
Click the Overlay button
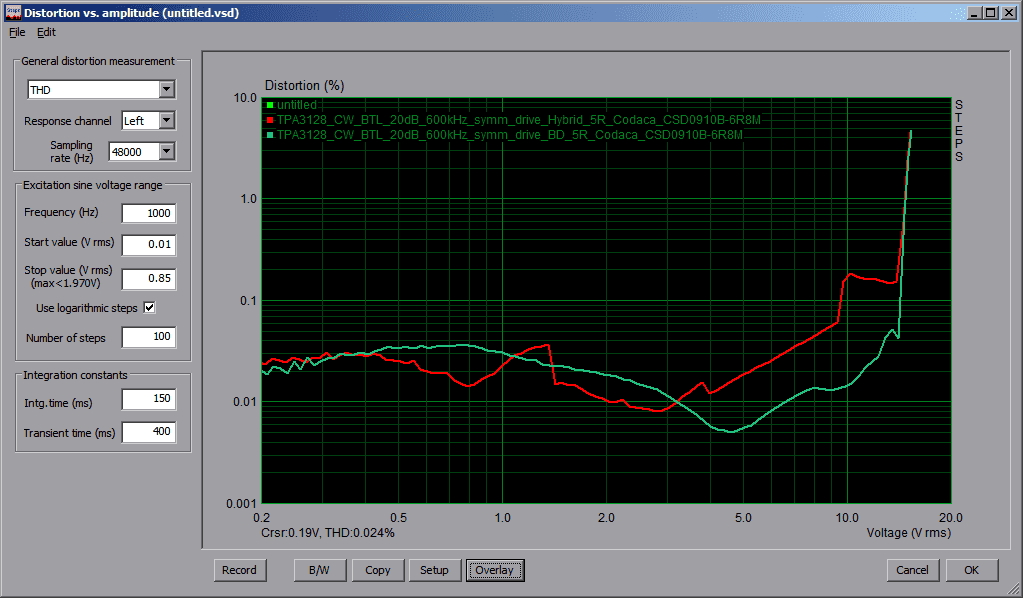(494, 570)
